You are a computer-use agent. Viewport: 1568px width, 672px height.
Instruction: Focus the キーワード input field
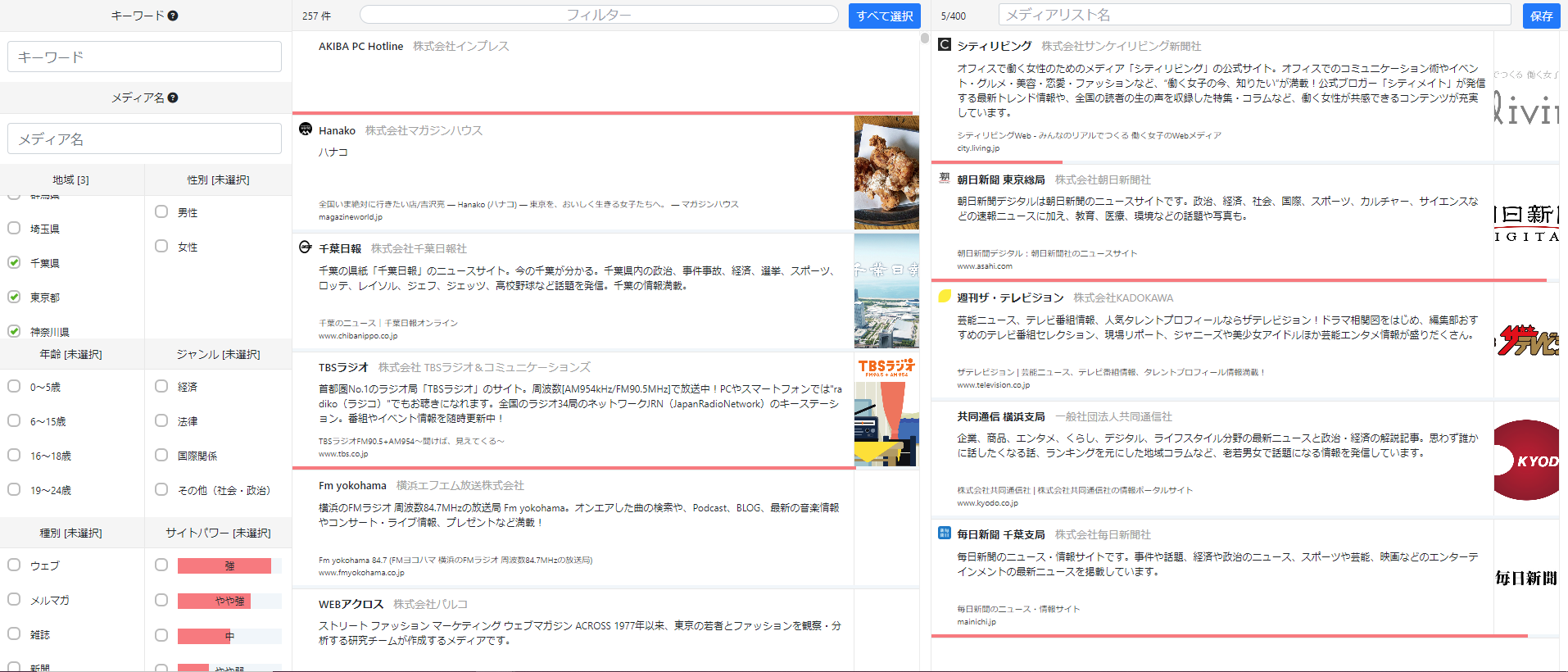(x=144, y=57)
